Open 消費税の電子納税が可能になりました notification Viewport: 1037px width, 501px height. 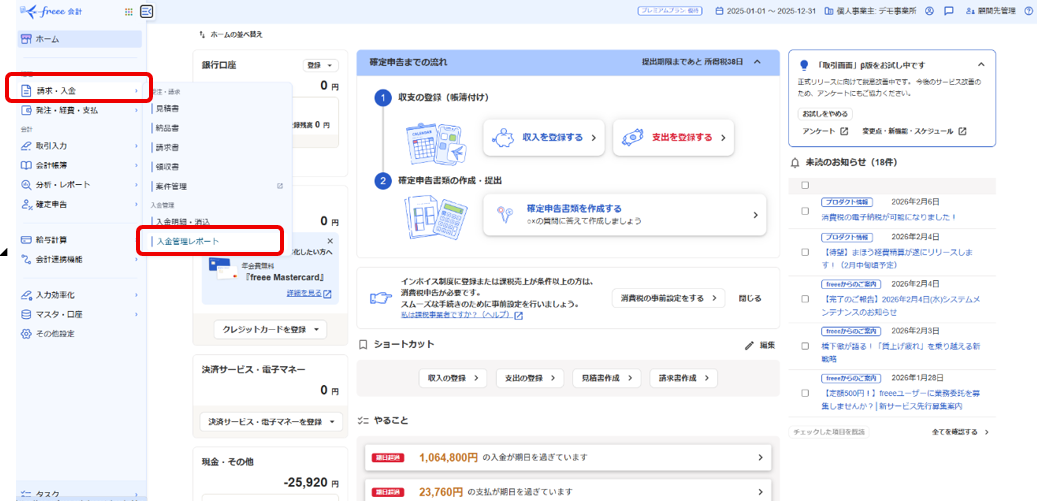click(x=888, y=217)
